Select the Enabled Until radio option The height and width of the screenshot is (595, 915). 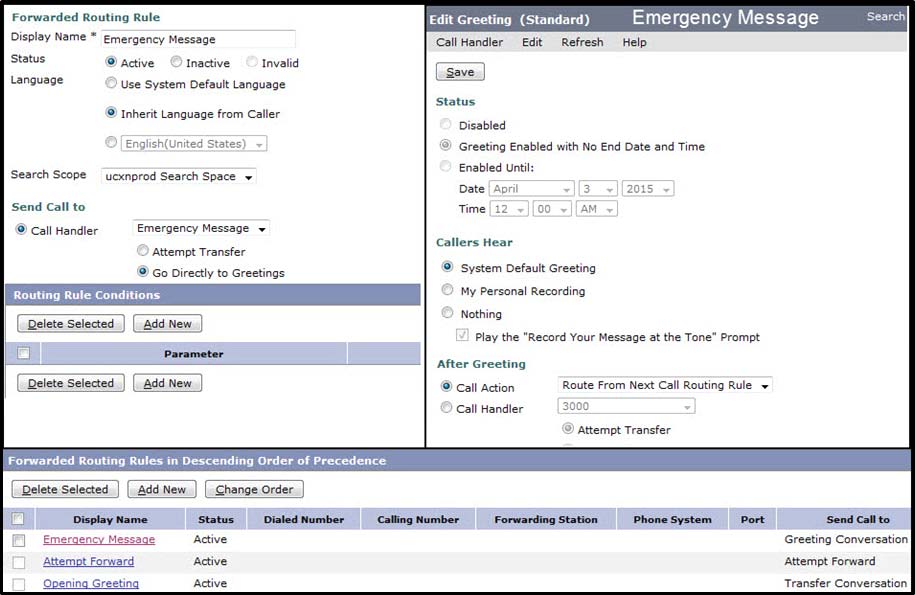point(445,166)
